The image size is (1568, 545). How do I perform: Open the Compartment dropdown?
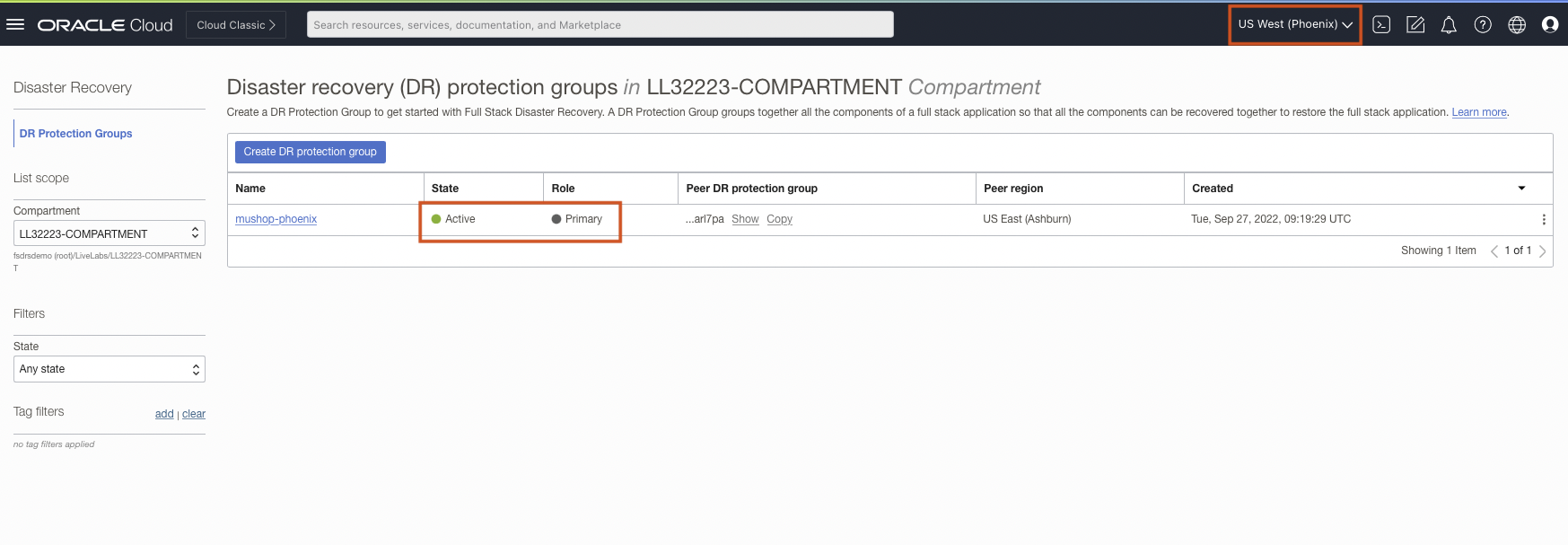tap(109, 233)
